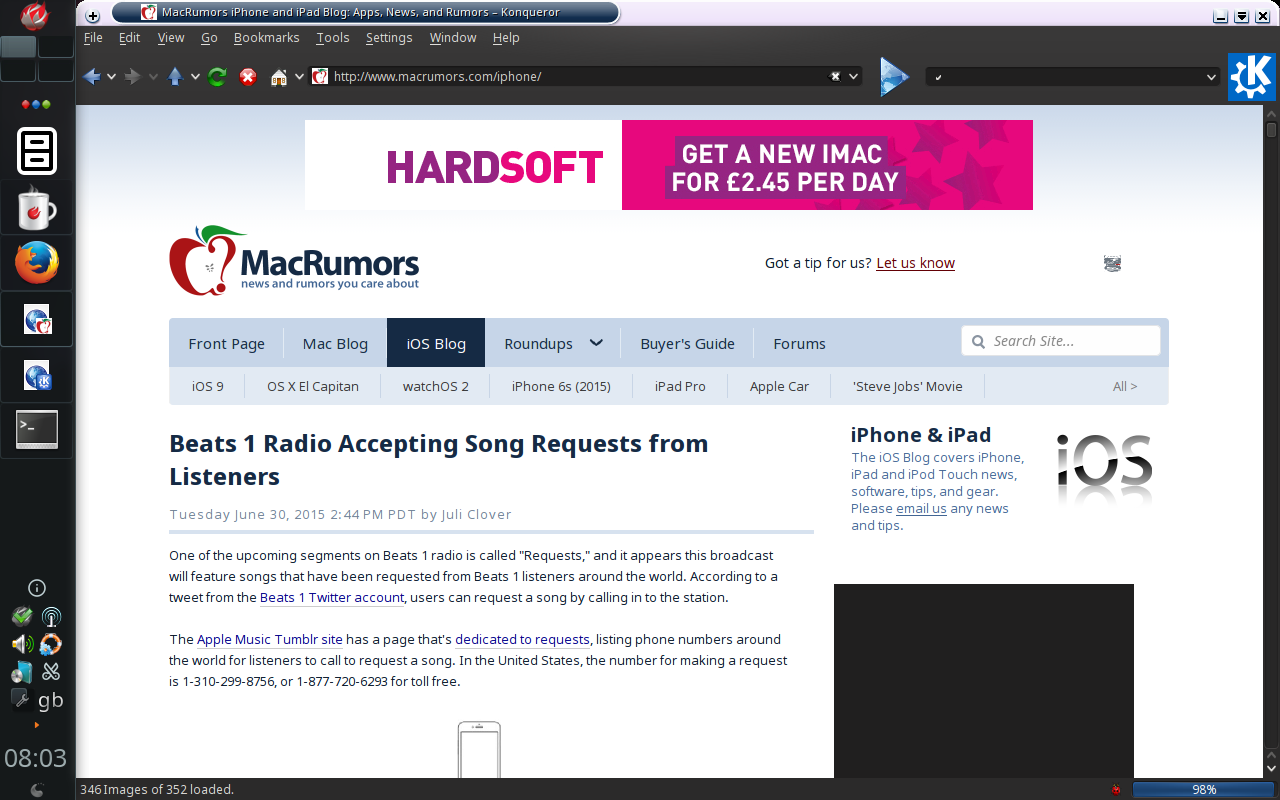This screenshot has height=800, width=1280.
Task: Expand hidden tray icons orange arrow
Action: 37,725
